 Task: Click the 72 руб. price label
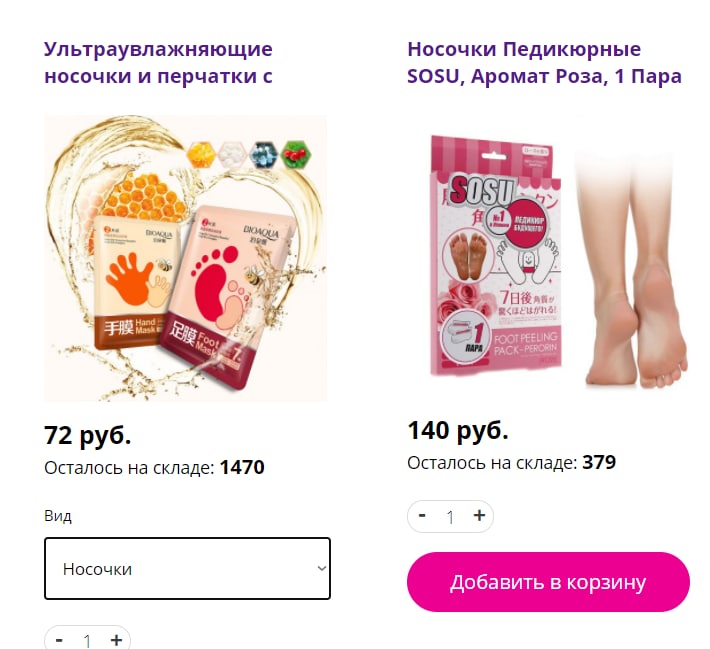coord(87,435)
